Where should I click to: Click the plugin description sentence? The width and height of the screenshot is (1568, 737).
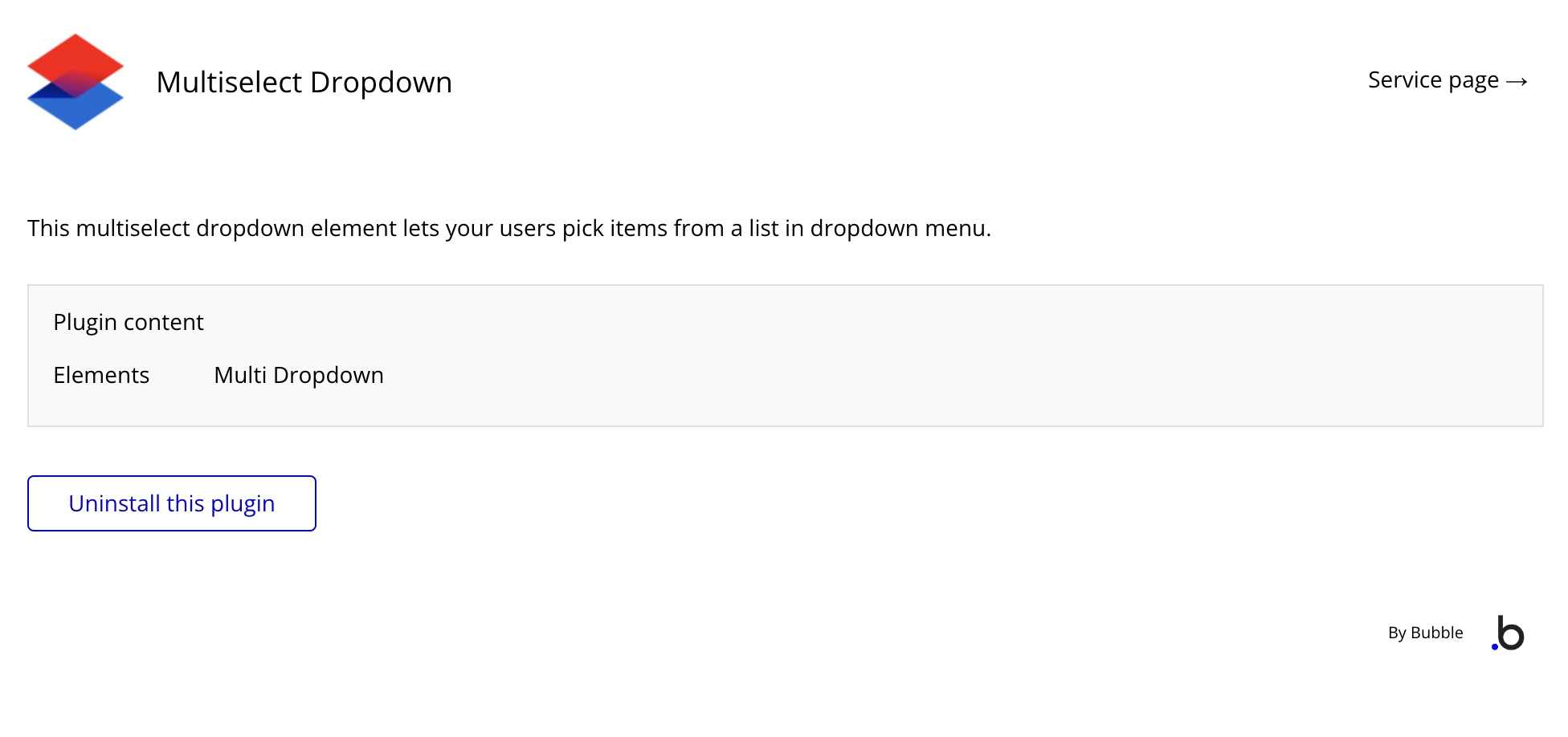click(509, 228)
